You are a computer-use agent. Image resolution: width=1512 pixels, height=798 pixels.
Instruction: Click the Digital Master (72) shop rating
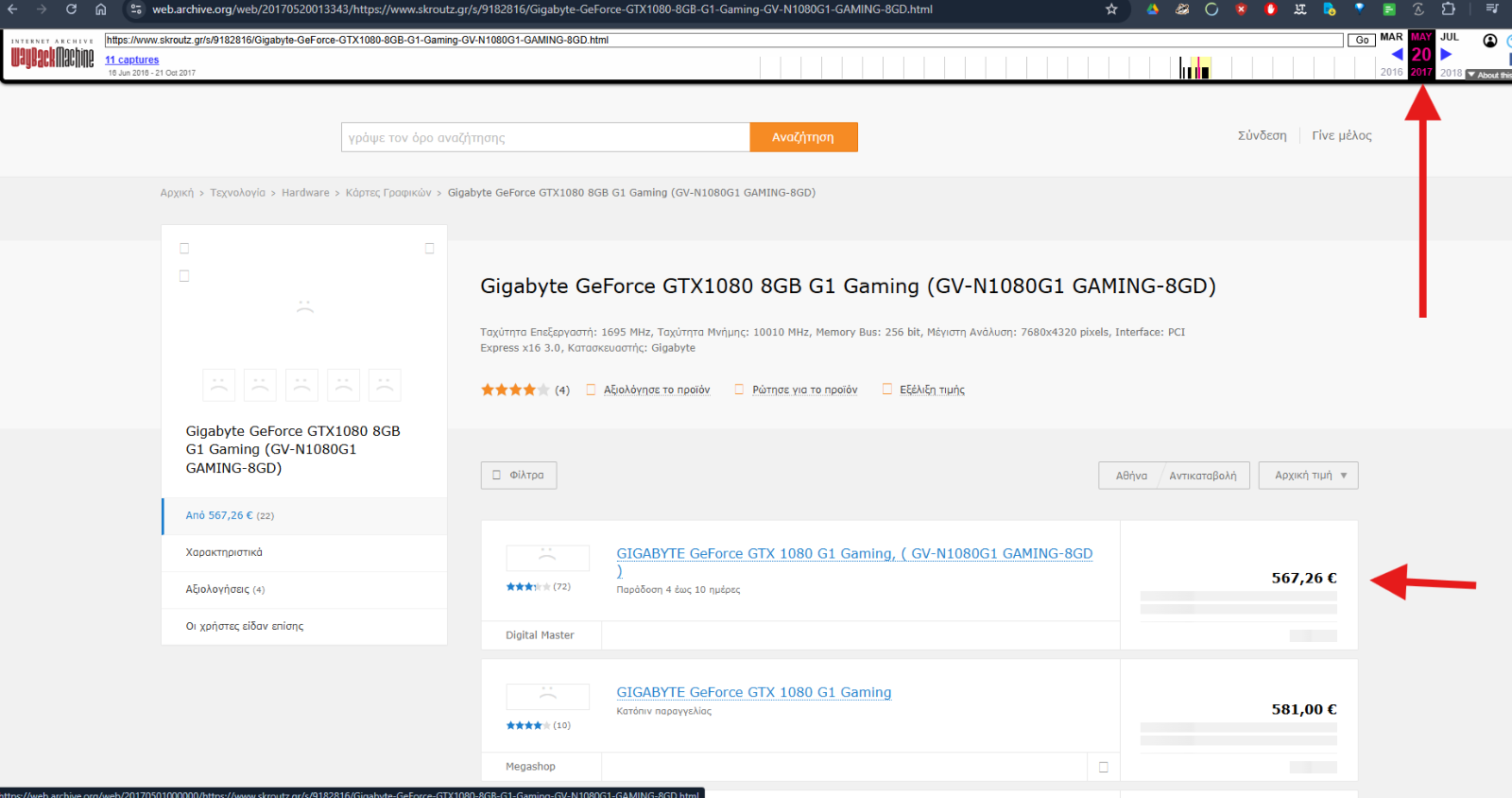tap(539, 587)
